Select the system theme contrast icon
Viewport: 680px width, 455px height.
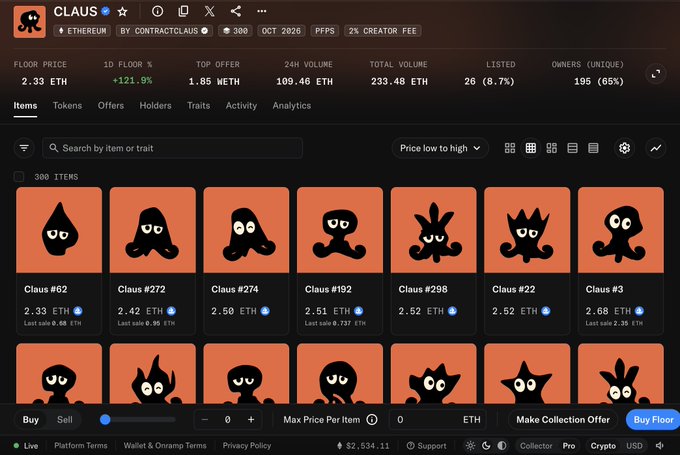pyautogui.click(x=502, y=445)
